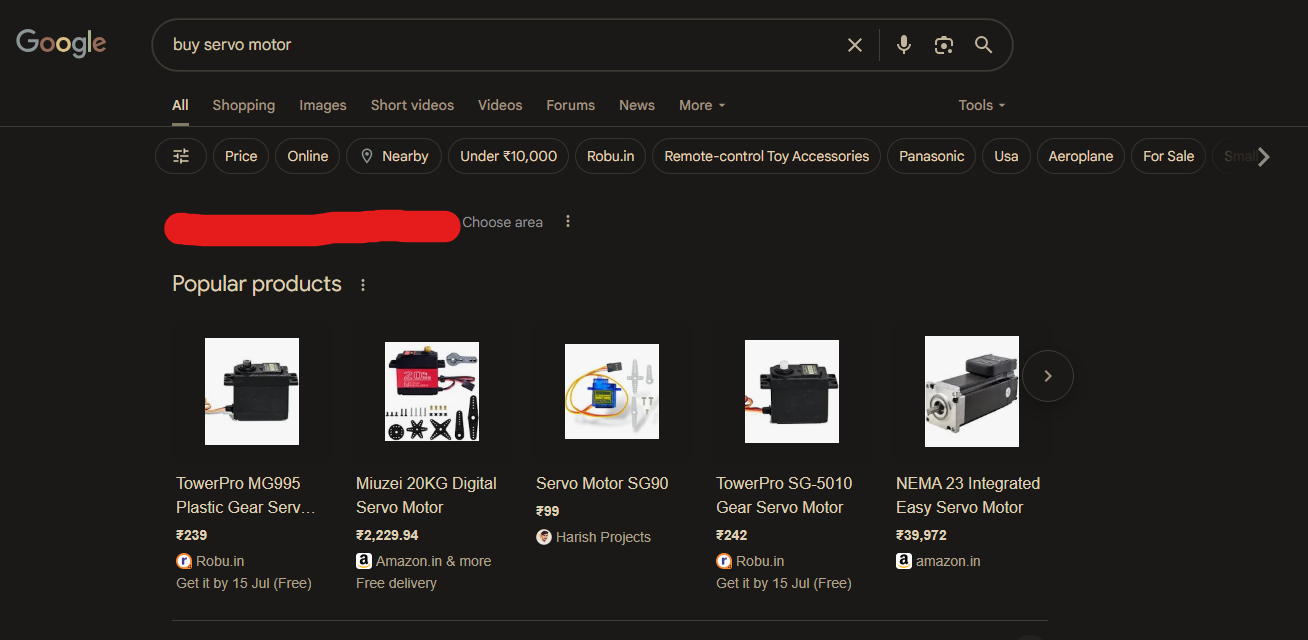Viewport: 1308px width, 640px height.
Task: Open NEMA 23 Integrated Easy Servo Motor title
Action: point(968,495)
